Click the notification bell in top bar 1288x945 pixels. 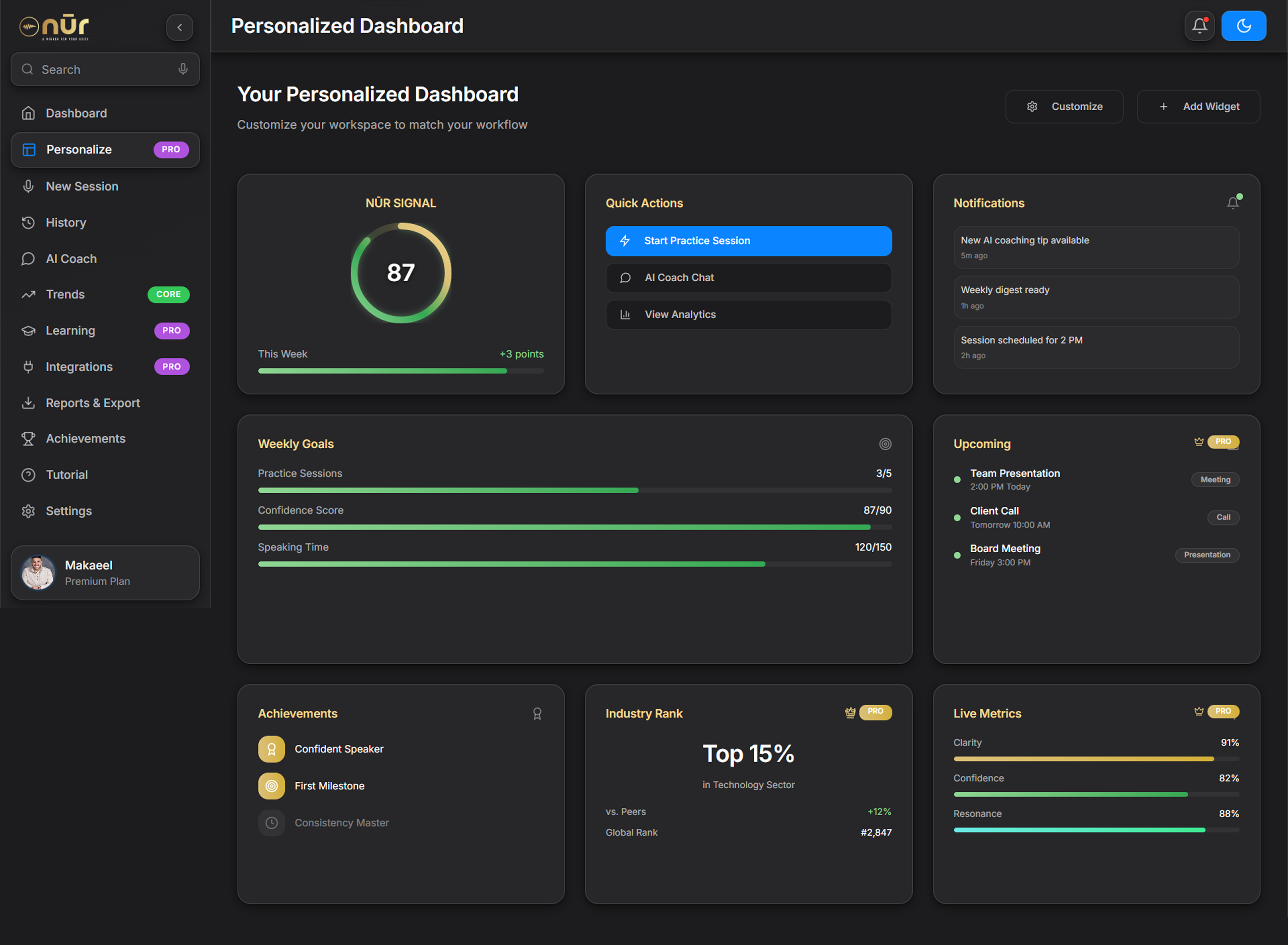(1199, 26)
